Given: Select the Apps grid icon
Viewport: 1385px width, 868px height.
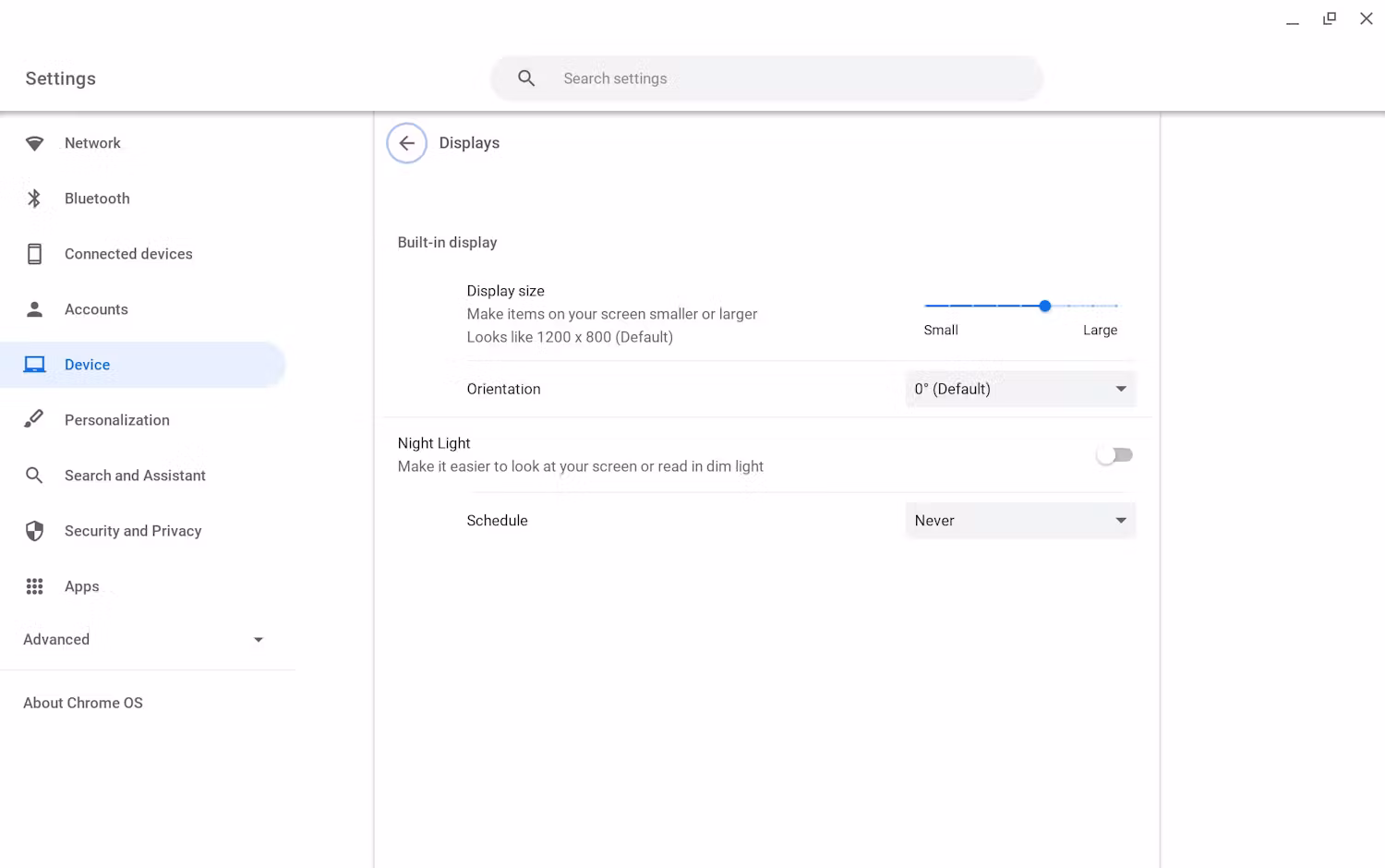Looking at the screenshot, I should pos(34,586).
